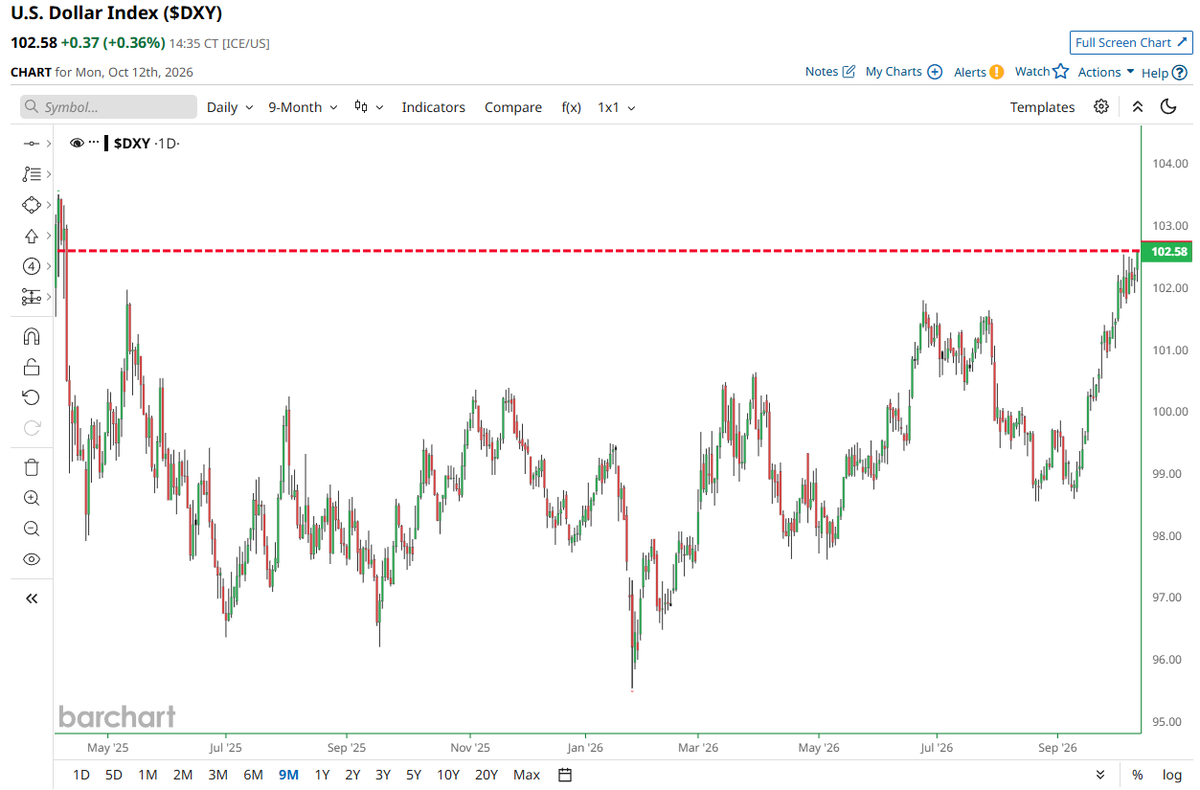The width and height of the screenshot is (1200, 790).
Task: Select the 5Y range
Action: coord(413,775)
